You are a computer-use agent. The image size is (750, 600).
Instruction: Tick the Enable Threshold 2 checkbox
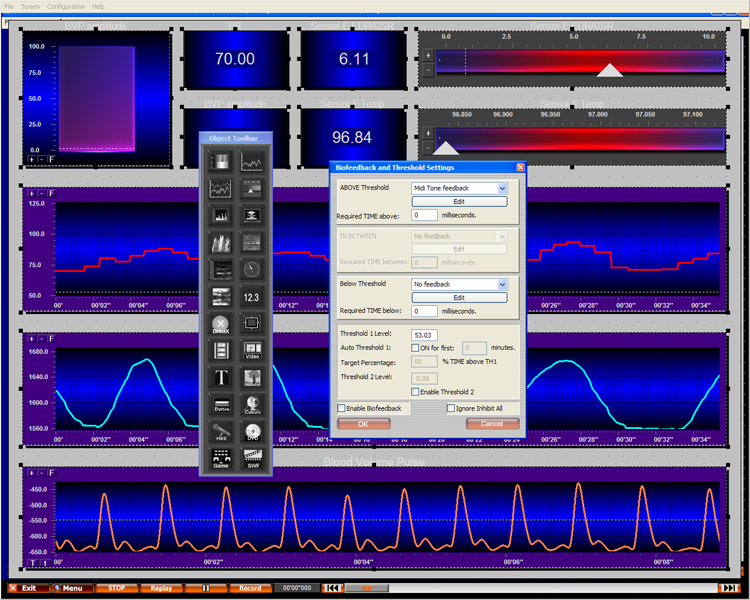click(x=415, y=391)
